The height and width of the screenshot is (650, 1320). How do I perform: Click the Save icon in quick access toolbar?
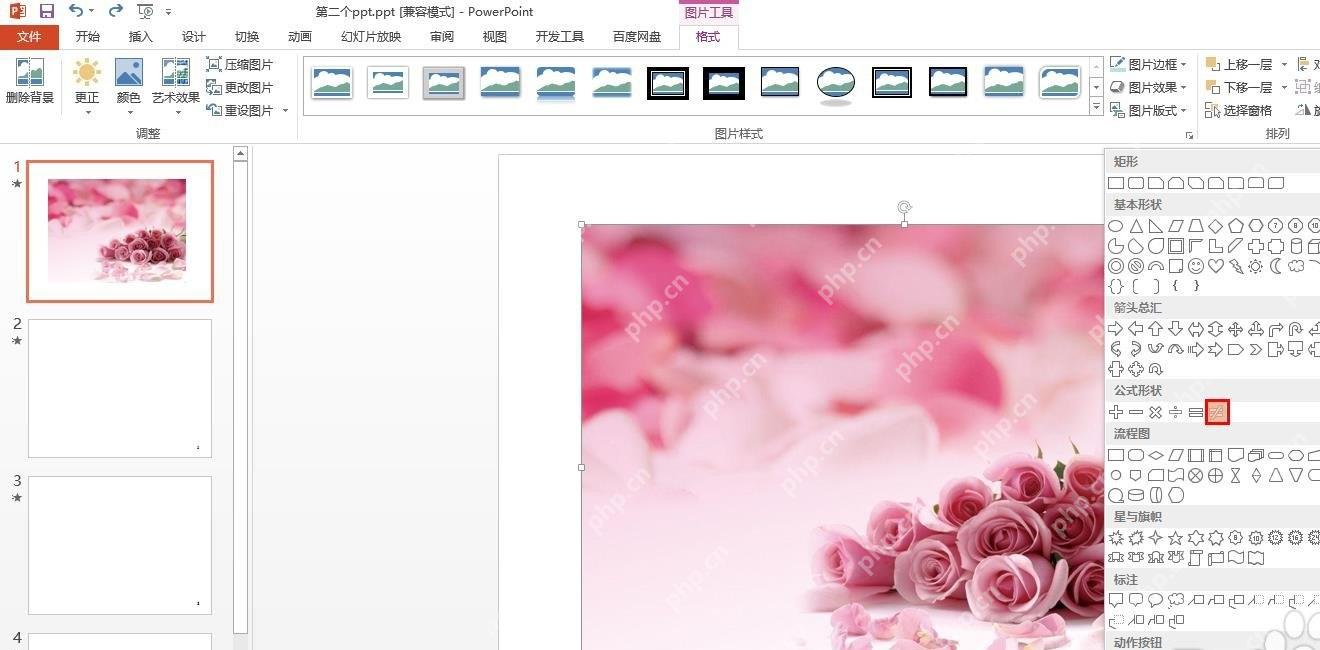46,11
